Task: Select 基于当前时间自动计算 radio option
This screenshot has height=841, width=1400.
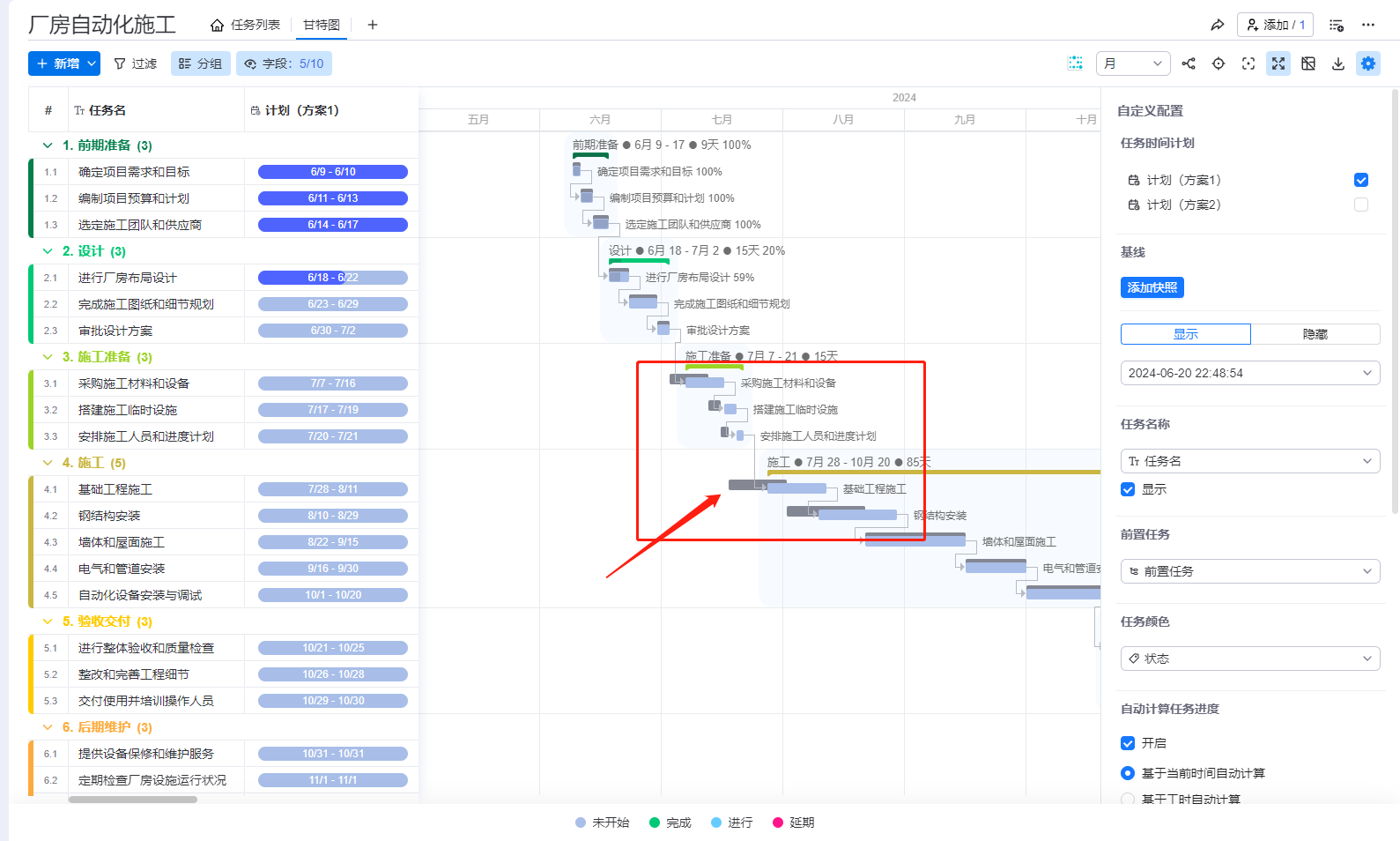Action: click(1128, 773)
